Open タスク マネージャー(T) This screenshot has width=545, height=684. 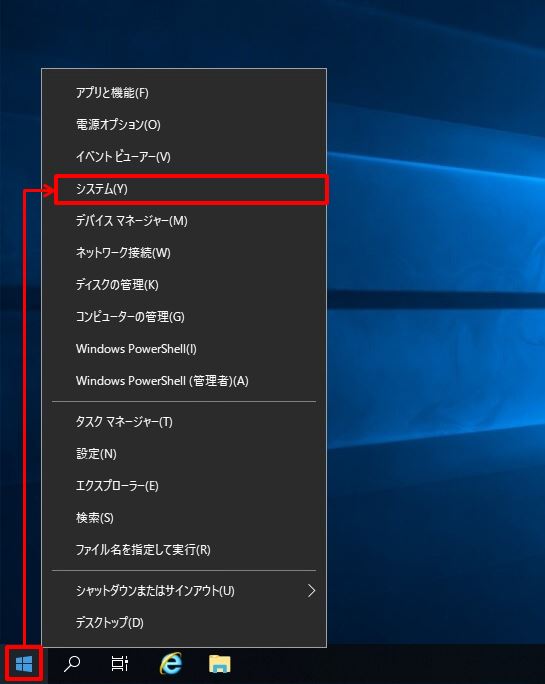(x=184, y=422)
